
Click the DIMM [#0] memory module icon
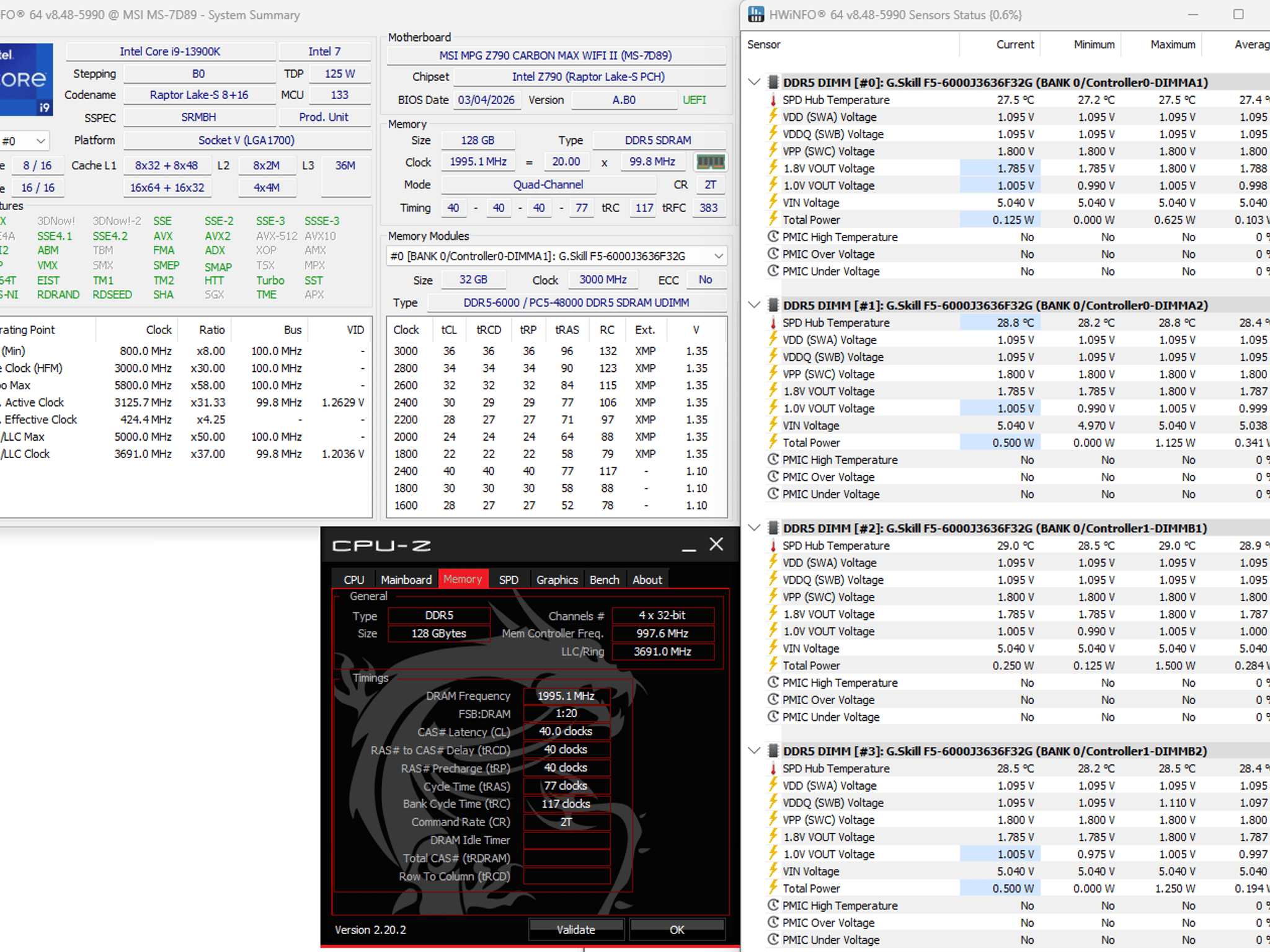(x=773, y=82)
